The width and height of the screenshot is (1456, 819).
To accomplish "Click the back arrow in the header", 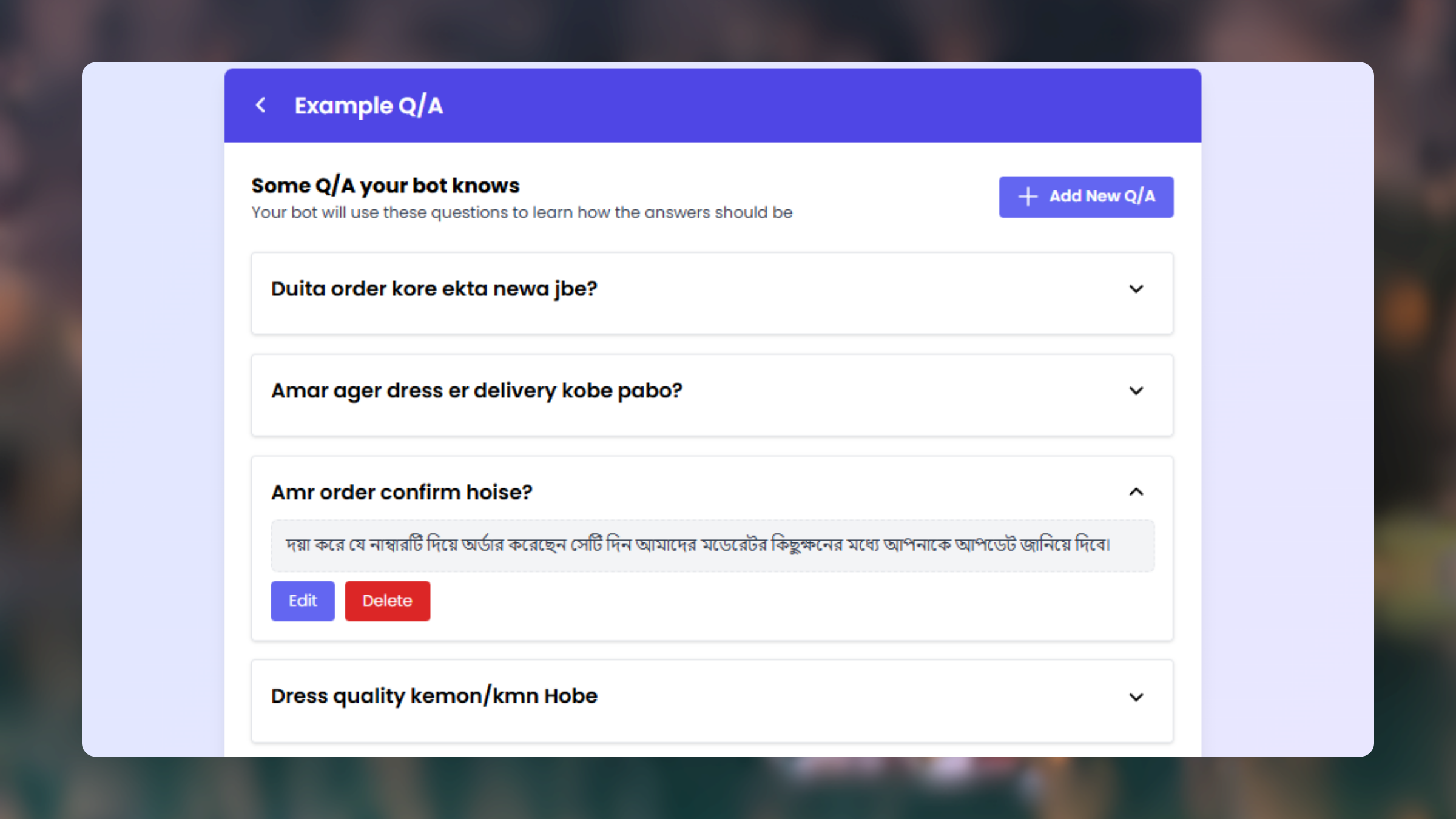I will pyautogui.click(x=261, y=104).
